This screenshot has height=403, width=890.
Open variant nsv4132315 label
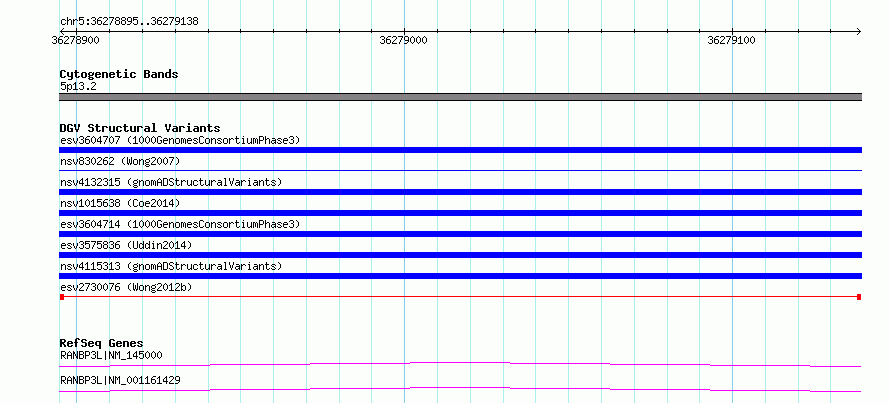(x=171, y=182)
